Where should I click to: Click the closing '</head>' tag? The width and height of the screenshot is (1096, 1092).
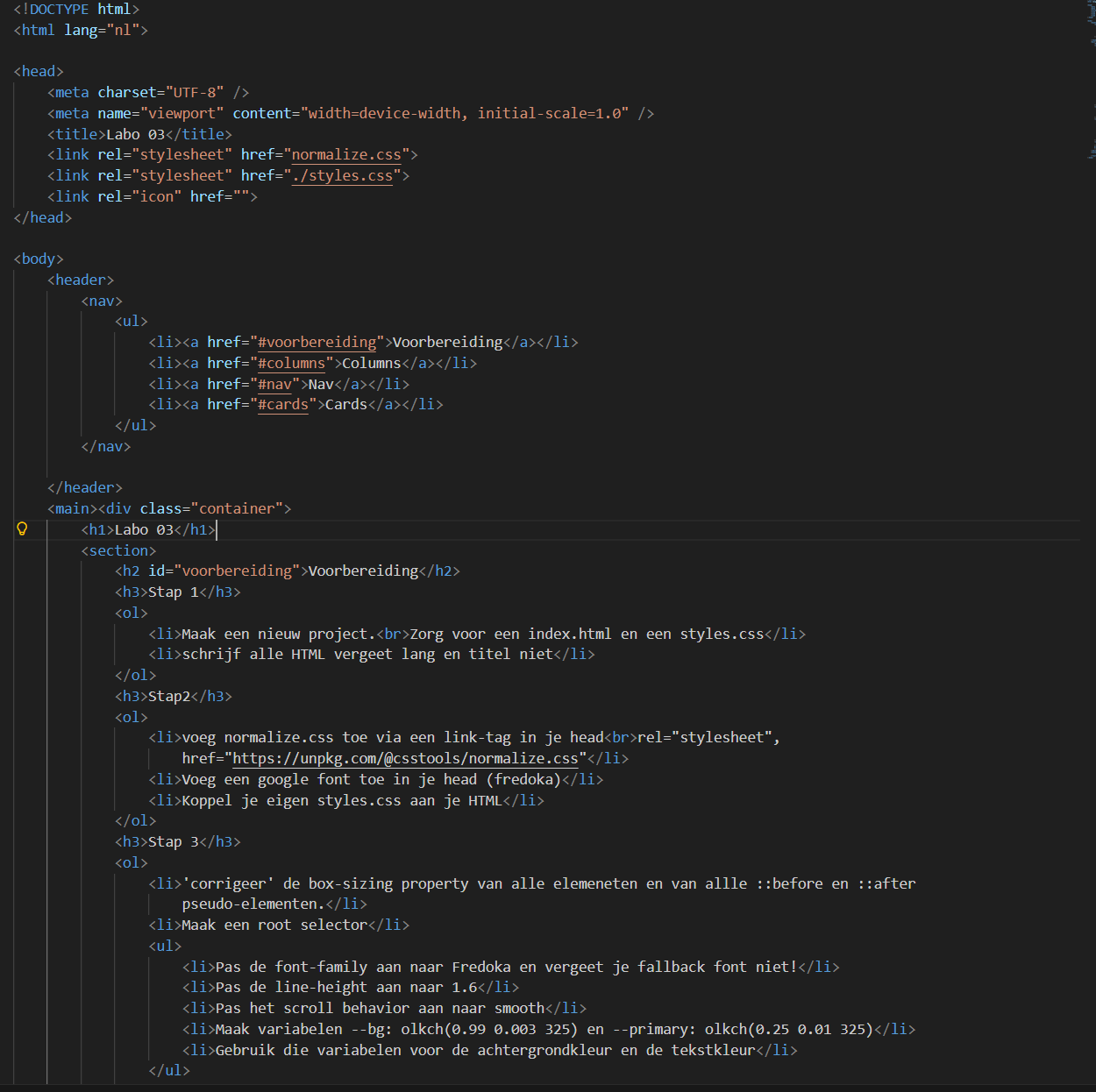click(43, 218)
